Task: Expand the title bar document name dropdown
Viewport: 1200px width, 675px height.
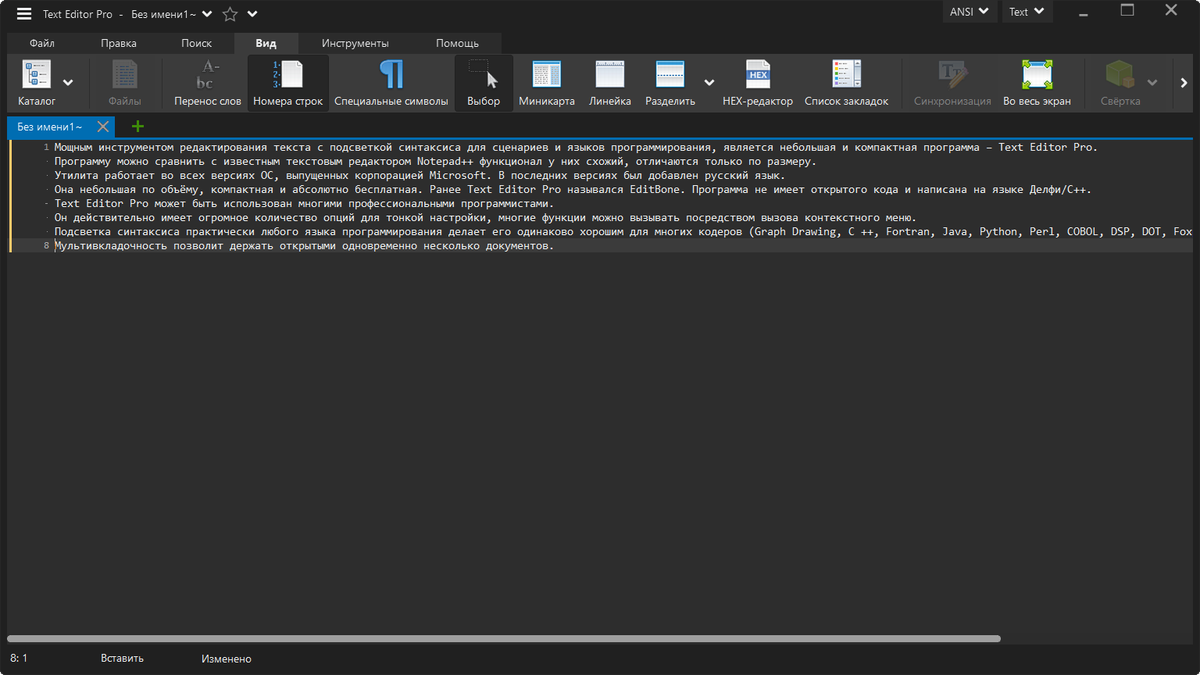Action: tap(206, 14)
